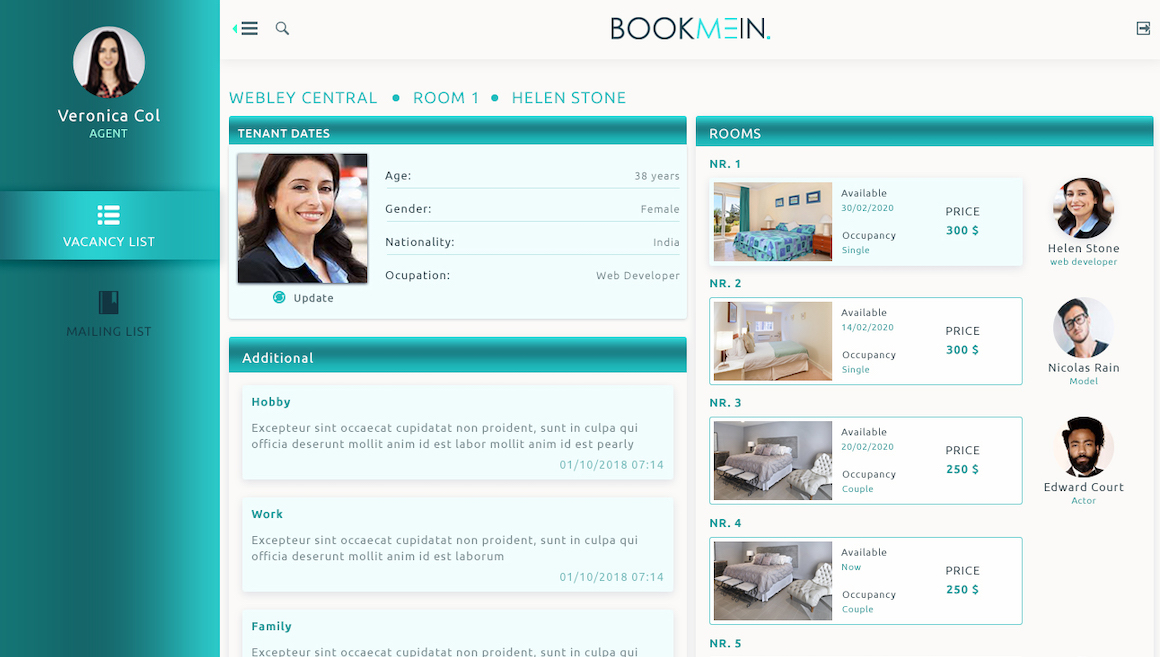1160x657 pixels.
Task: Click the Update link under tenant photo
Action: [x=314, y=298]
